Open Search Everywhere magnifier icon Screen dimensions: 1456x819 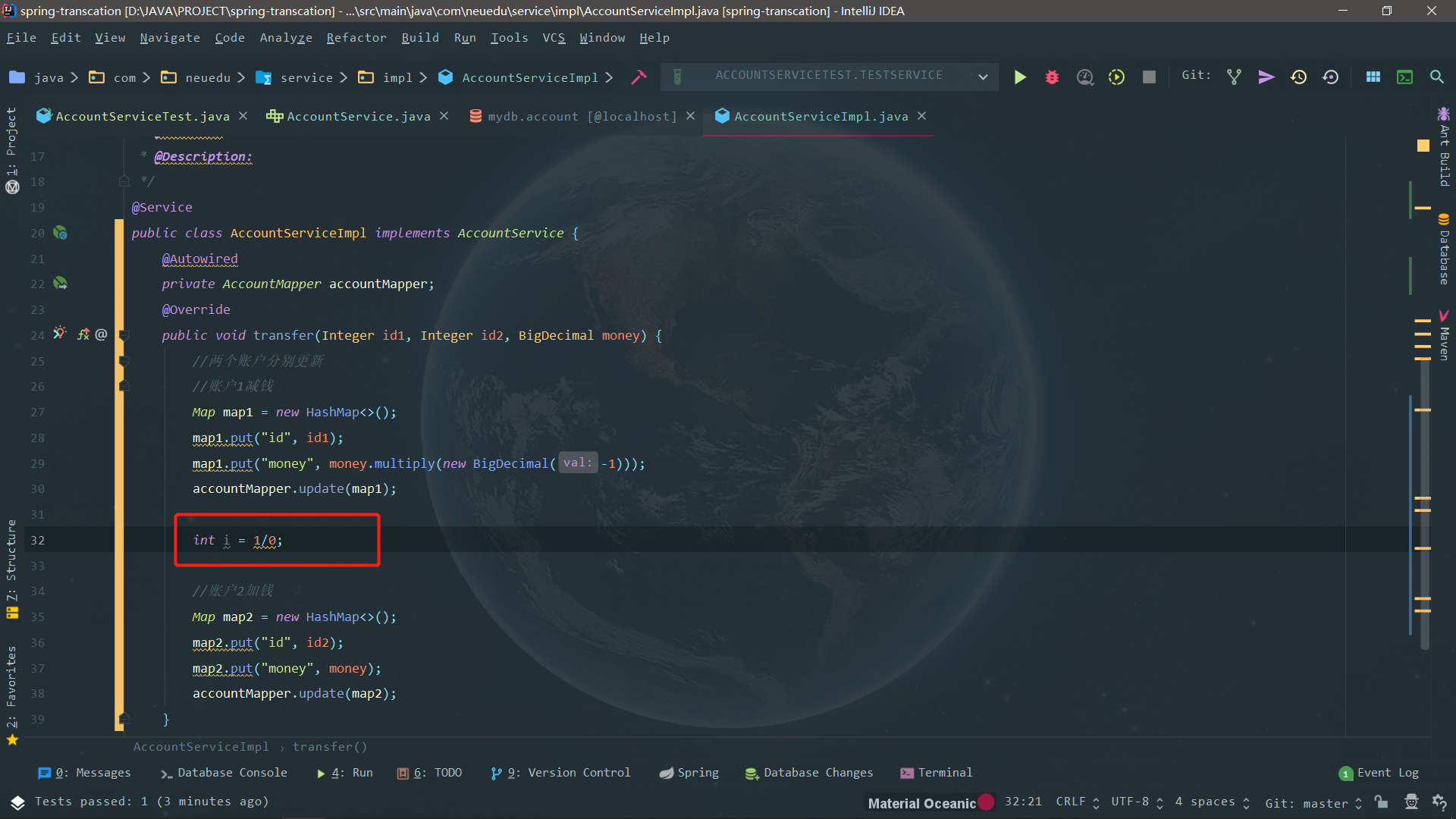1436,77
